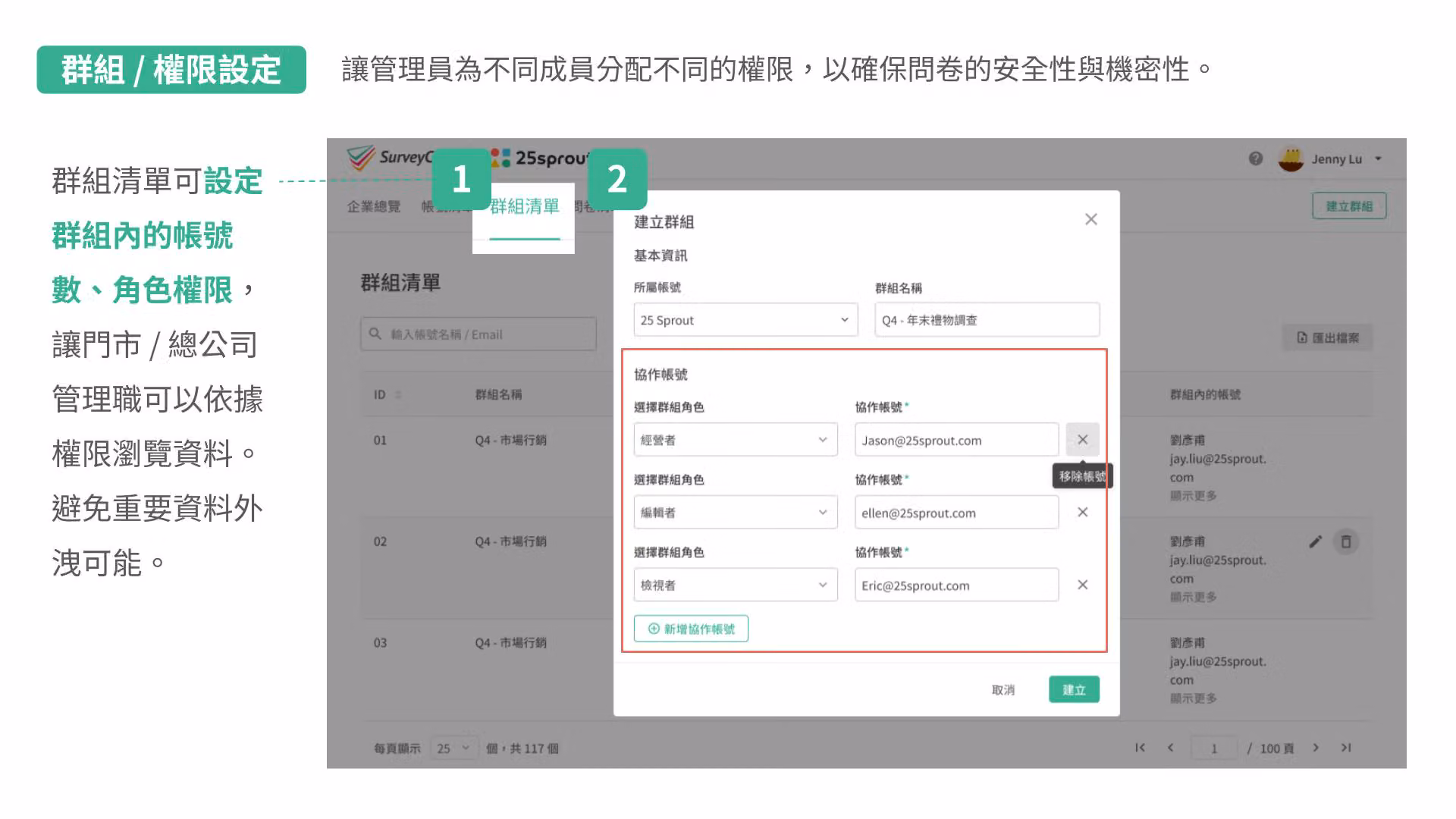Viewport: 1456px width, 819px height.
Task: Click Jenny Lu's avatar picture
Action: point(1291,158)
